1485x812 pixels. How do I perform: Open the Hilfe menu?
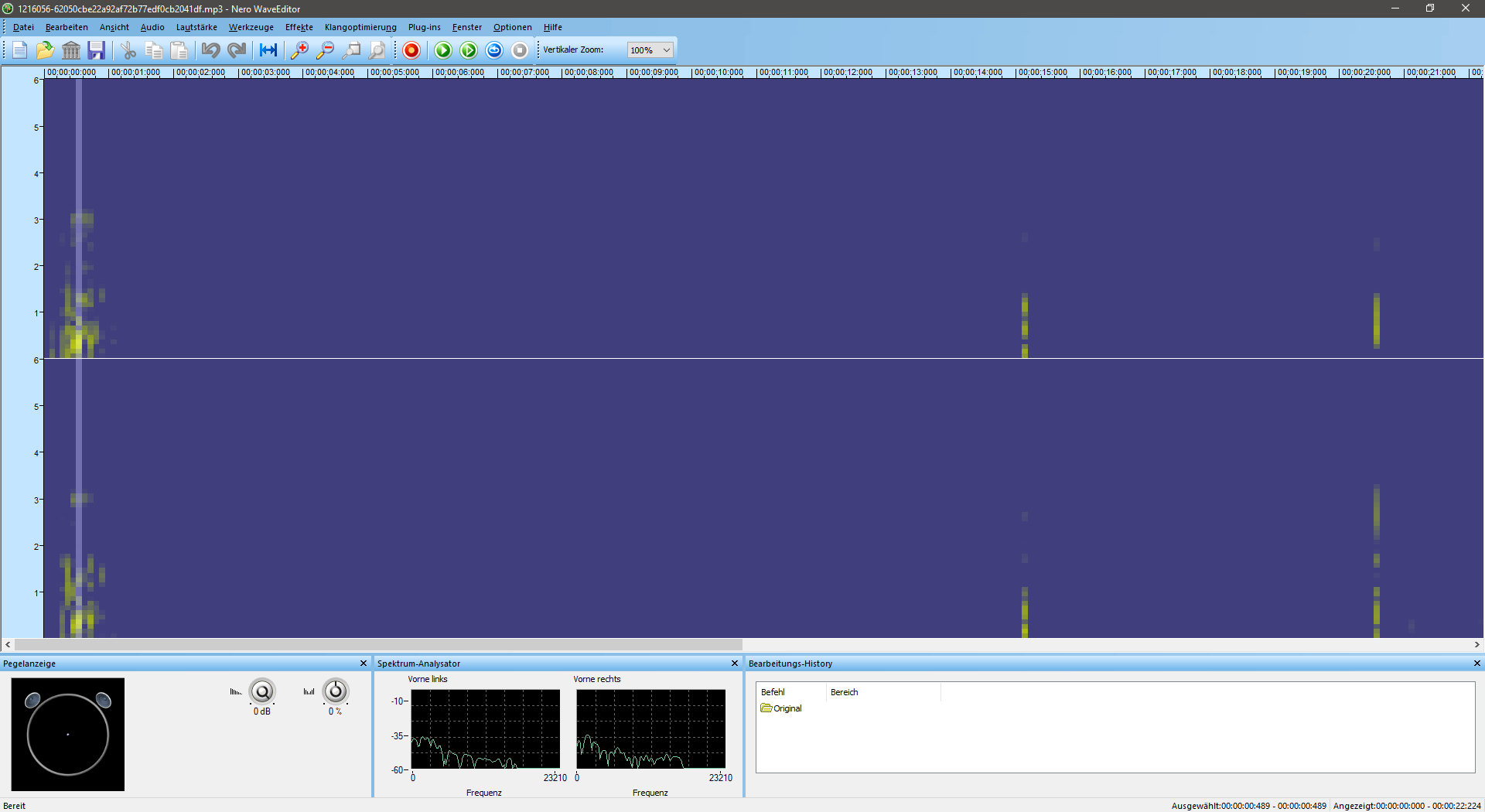coord(553,27)
